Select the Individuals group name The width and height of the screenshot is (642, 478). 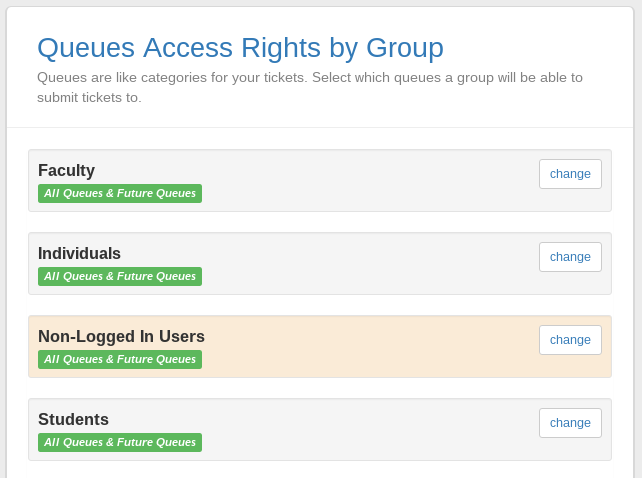(x=79, y=254)
